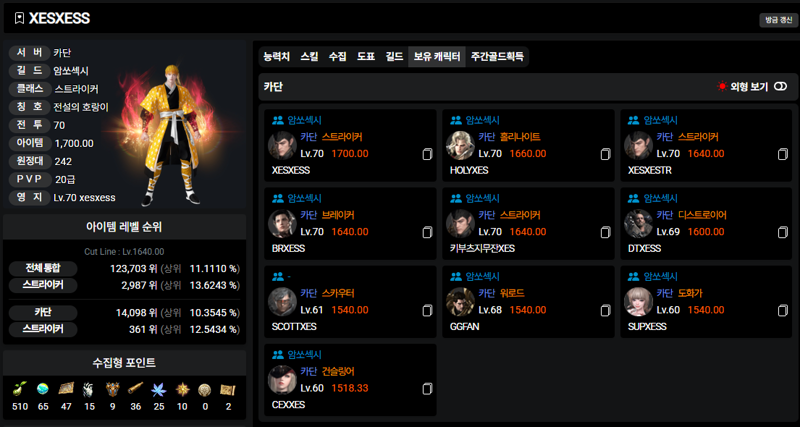Switch to the 능력치 tab
Viewport: 800px width, 427px height.
coord(277,57)
